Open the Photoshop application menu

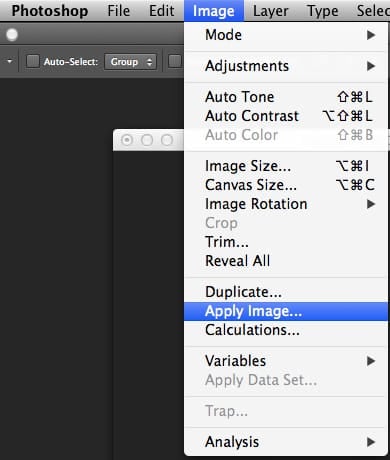click(x=50, y=11)
